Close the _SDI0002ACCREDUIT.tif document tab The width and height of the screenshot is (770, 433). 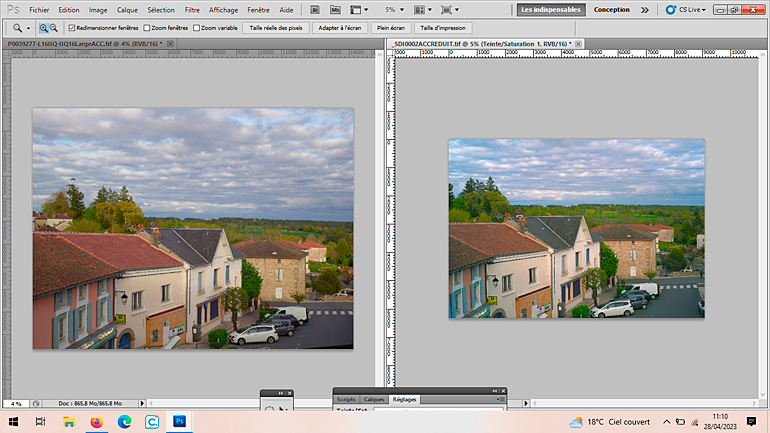pos(578,44)
